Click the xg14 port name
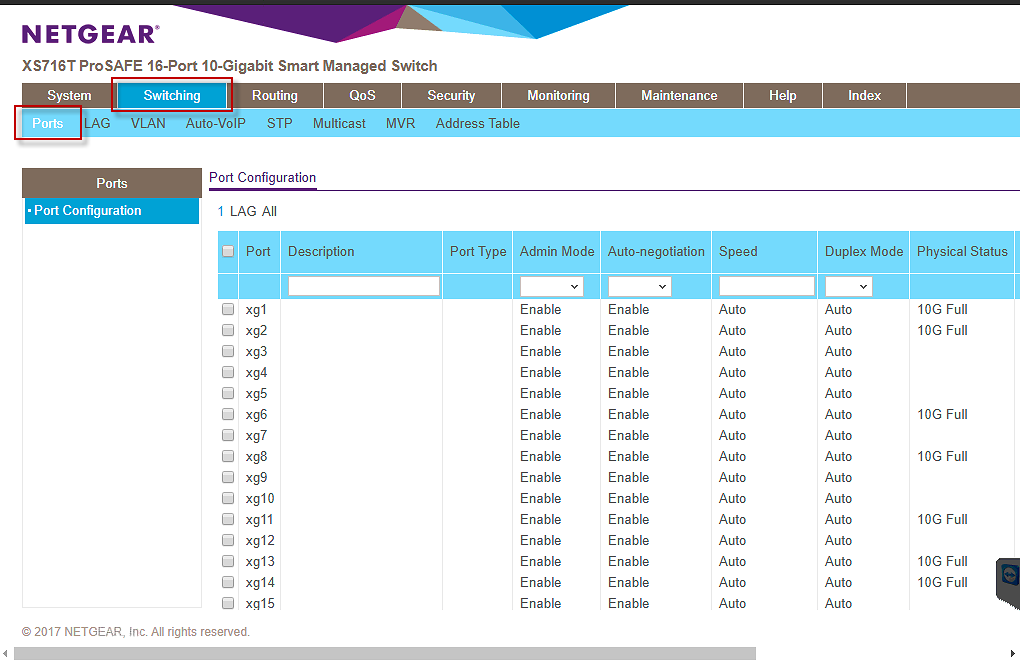Image resolution: width=1020 pixels, height=660 pixels. 260,583
